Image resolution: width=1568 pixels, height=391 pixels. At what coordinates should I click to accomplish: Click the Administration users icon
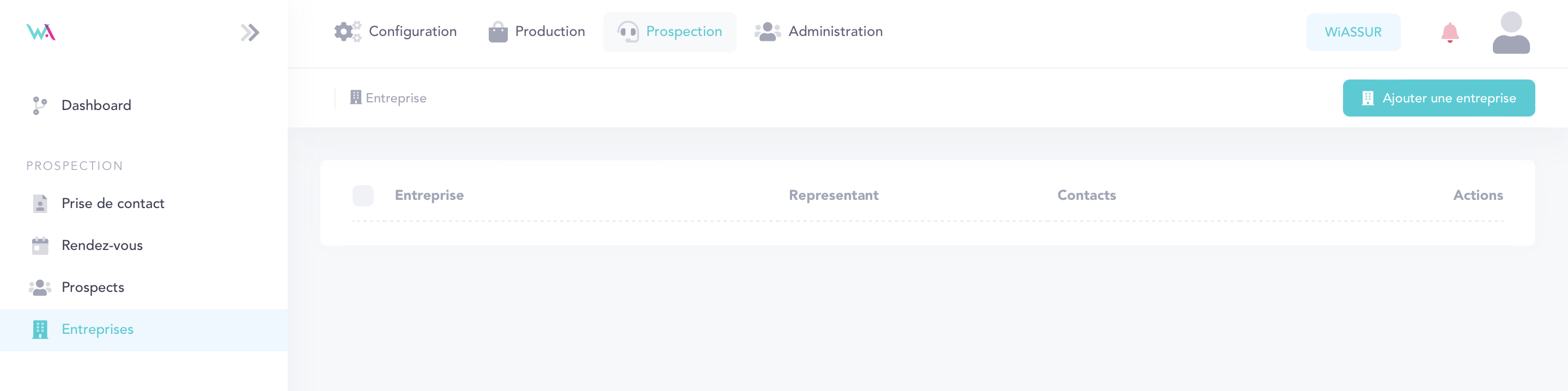coord(768,32)
